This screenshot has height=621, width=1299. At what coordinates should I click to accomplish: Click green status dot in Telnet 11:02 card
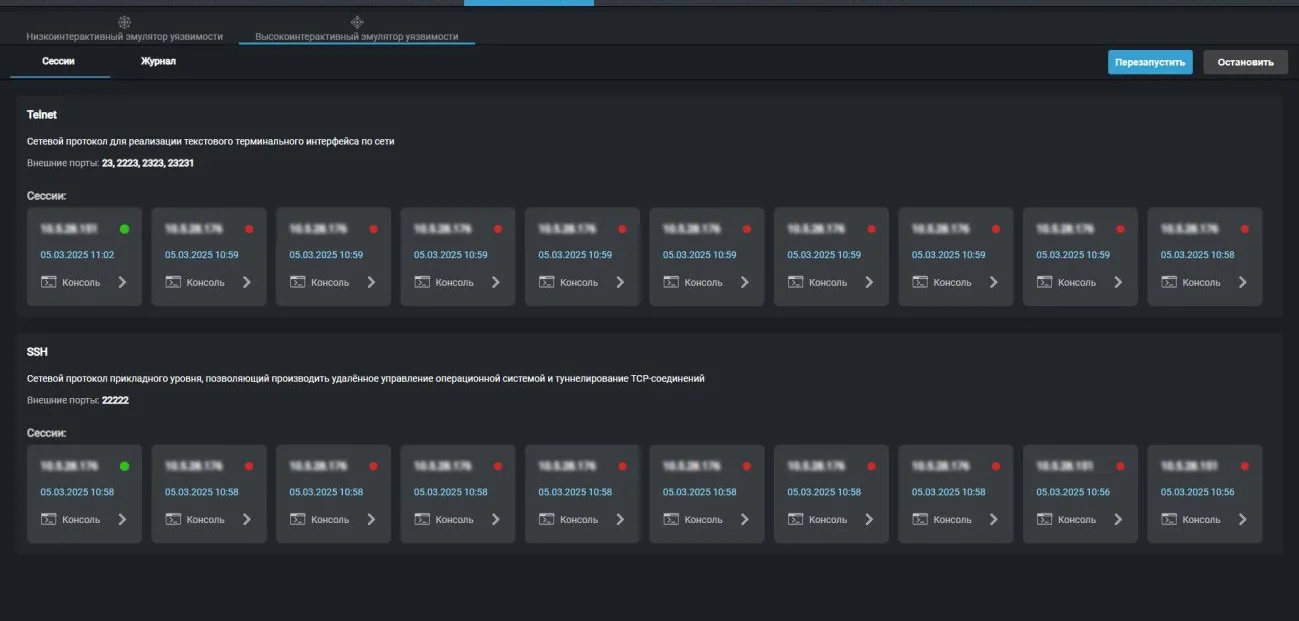[x=124, y=229]
